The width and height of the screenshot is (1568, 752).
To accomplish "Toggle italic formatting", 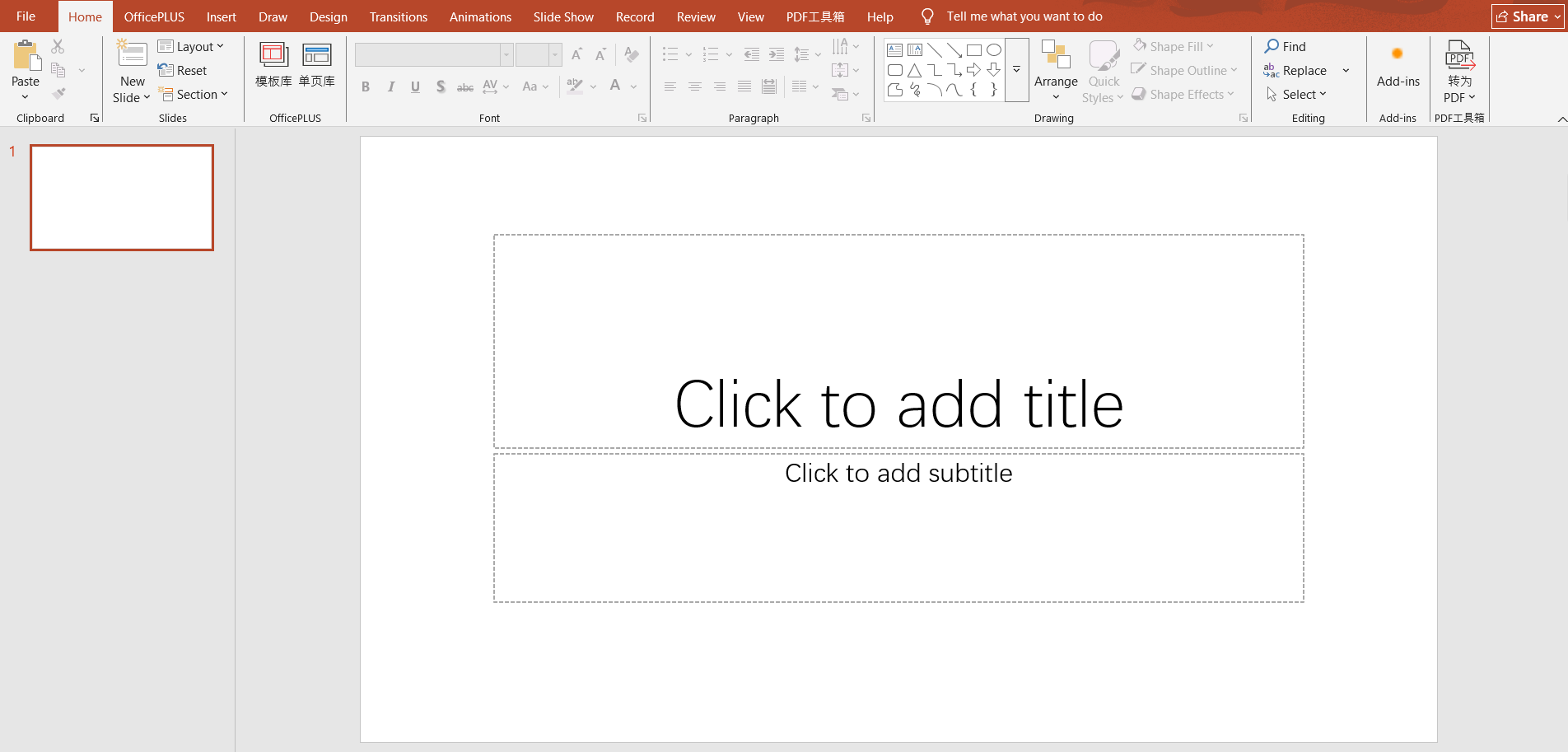I will [x=390, y=86].
